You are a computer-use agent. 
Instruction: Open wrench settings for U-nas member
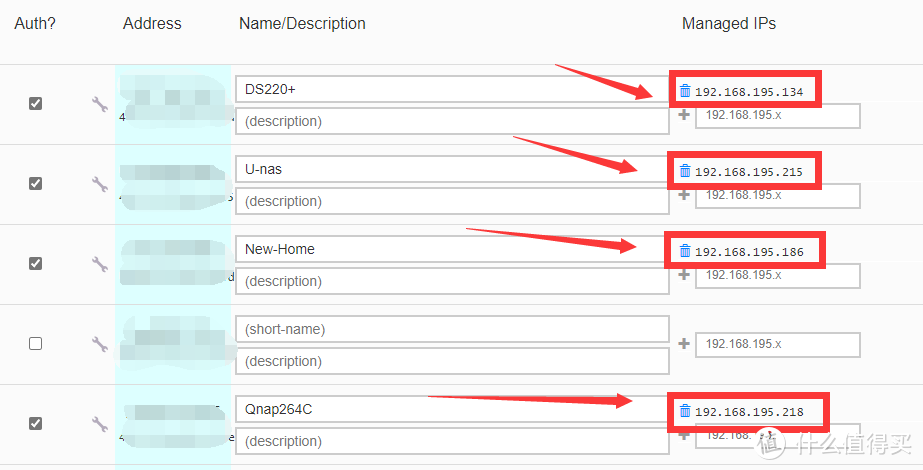99,184
